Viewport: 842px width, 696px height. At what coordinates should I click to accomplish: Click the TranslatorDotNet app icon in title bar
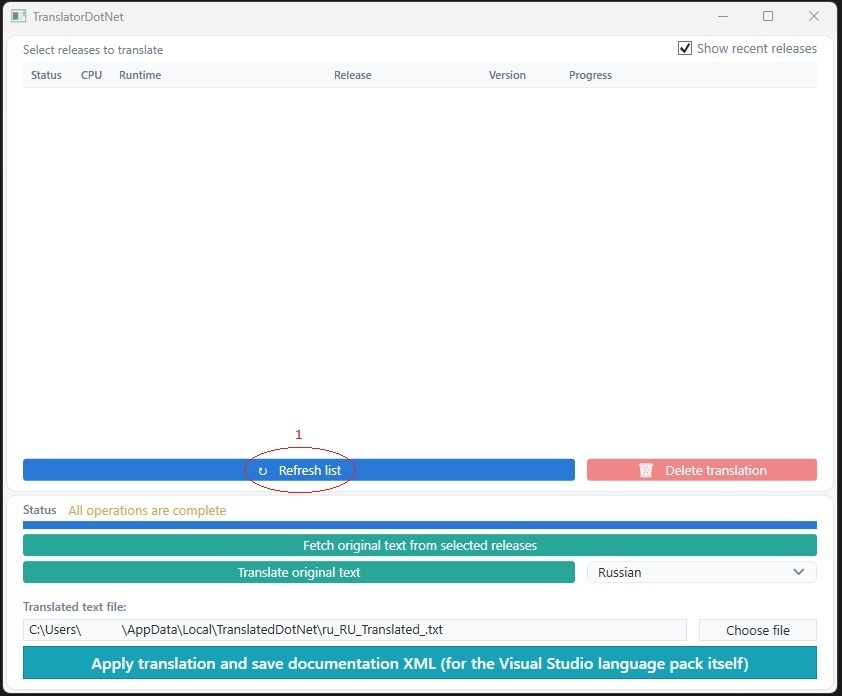(x=19, y=16)
